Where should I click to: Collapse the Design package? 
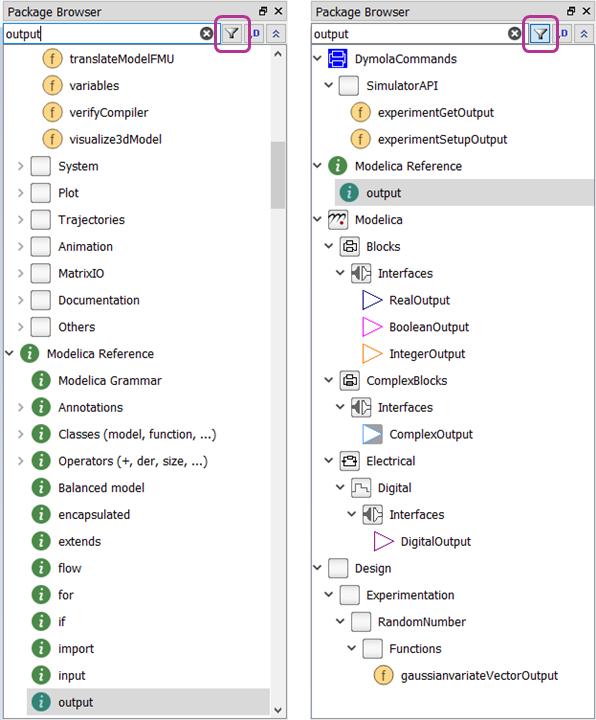[317, 568]
